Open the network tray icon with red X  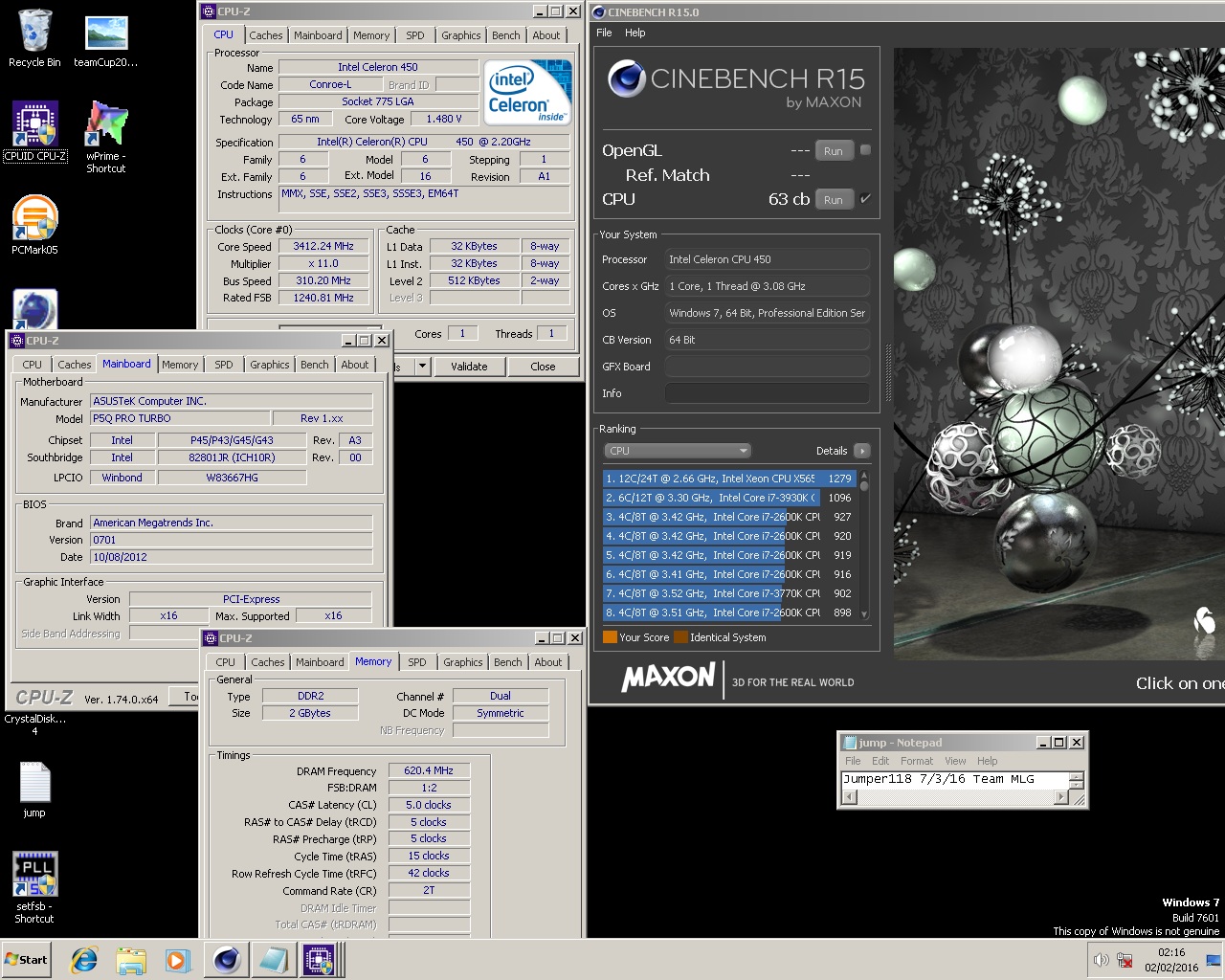(1125, 960)
